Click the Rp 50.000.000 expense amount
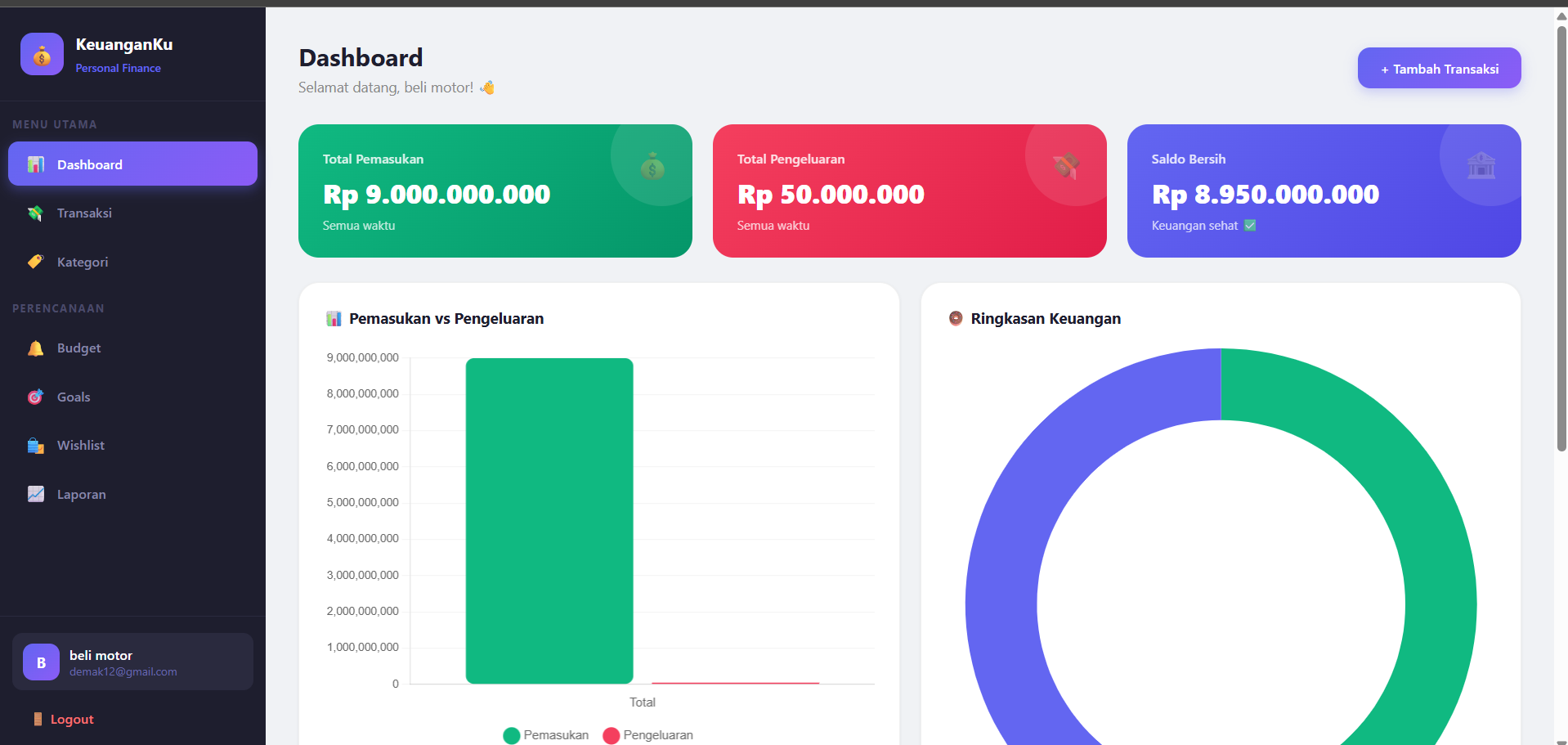Screen dimensions: 1568x745 click(x=831, y=195)
